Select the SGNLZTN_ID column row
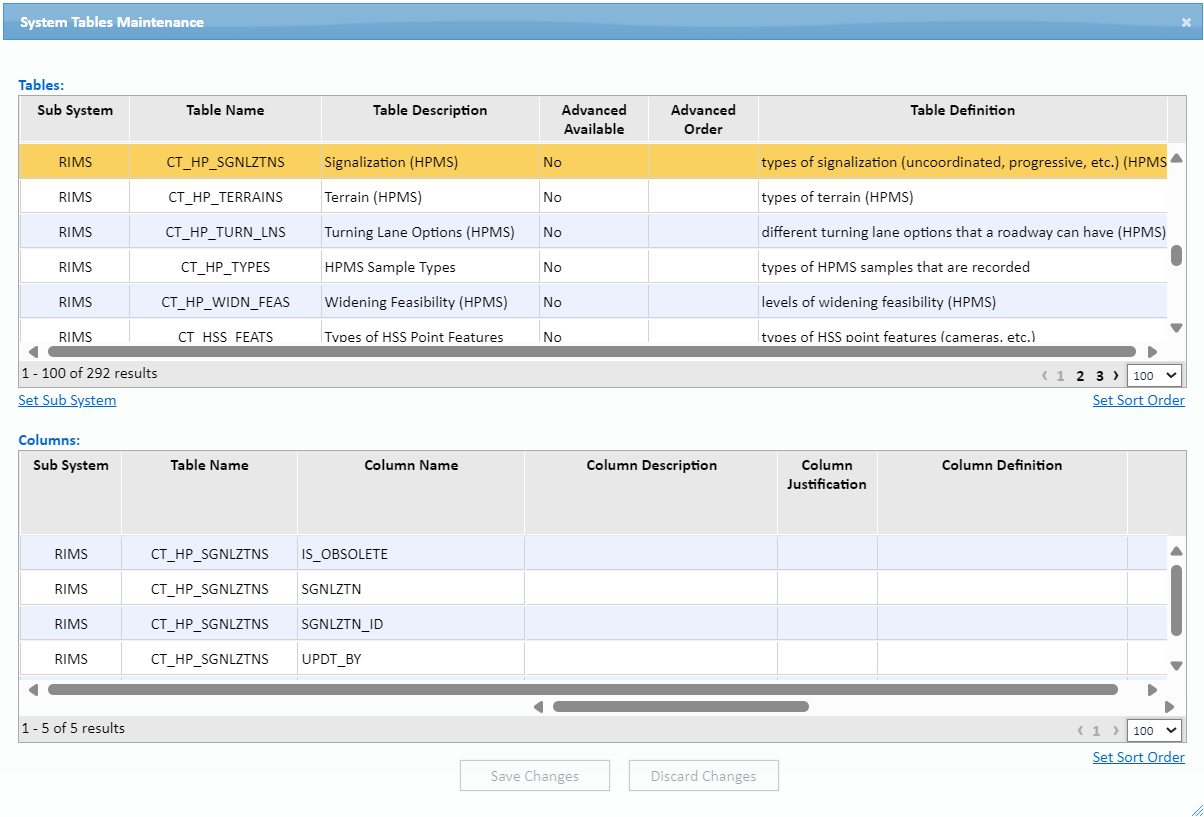The width and height of the screenshot is (1204, 817). coord(594,624)
